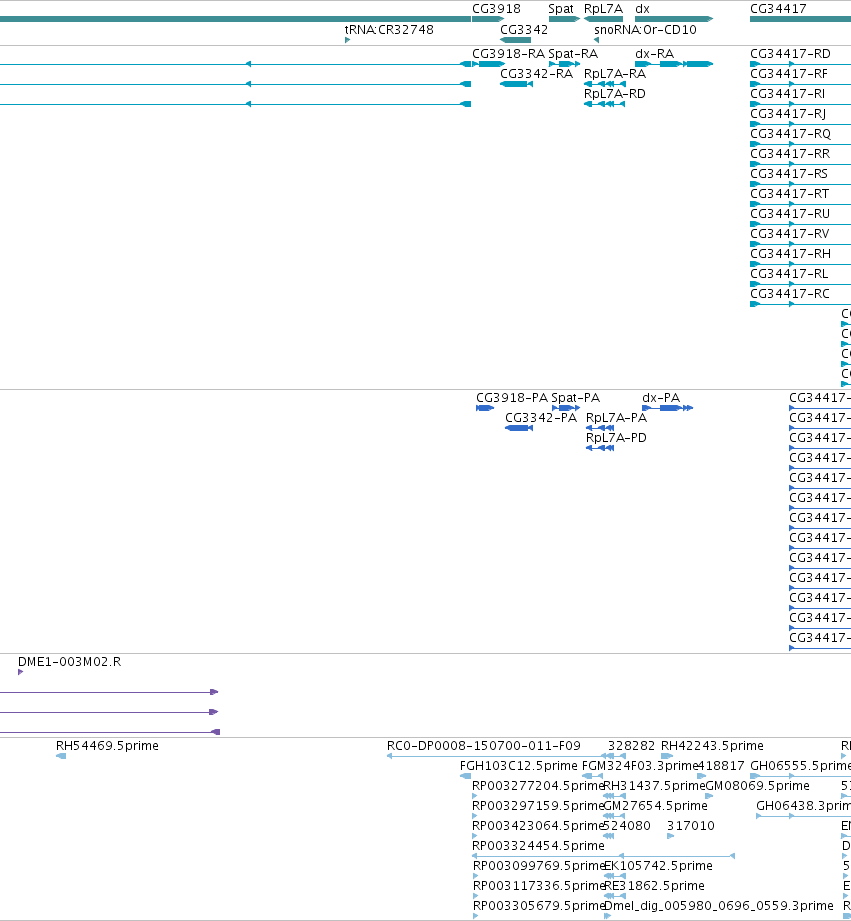The image size is (851, 921).
Task: Click the Dmel_dig_005980_0696_0559.3prime feature
Action: point(607,916)
